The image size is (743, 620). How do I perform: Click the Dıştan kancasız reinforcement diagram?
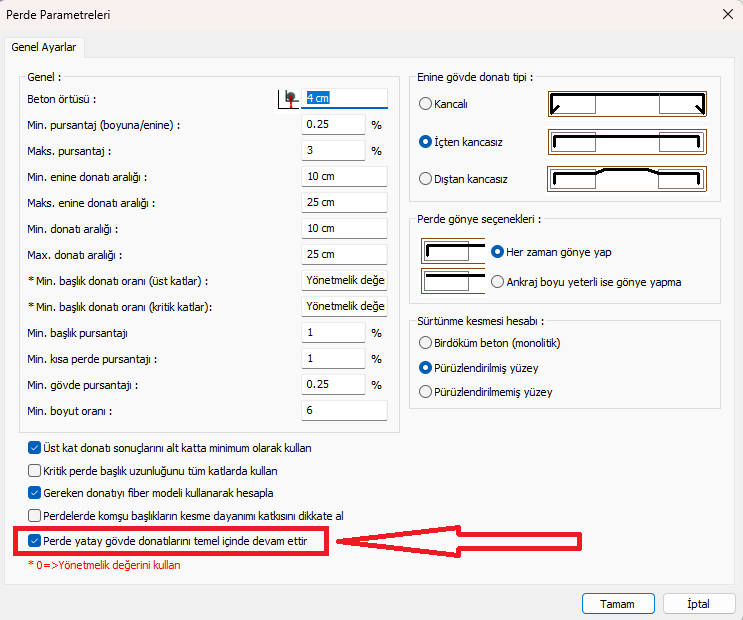(x=626, y=179)
